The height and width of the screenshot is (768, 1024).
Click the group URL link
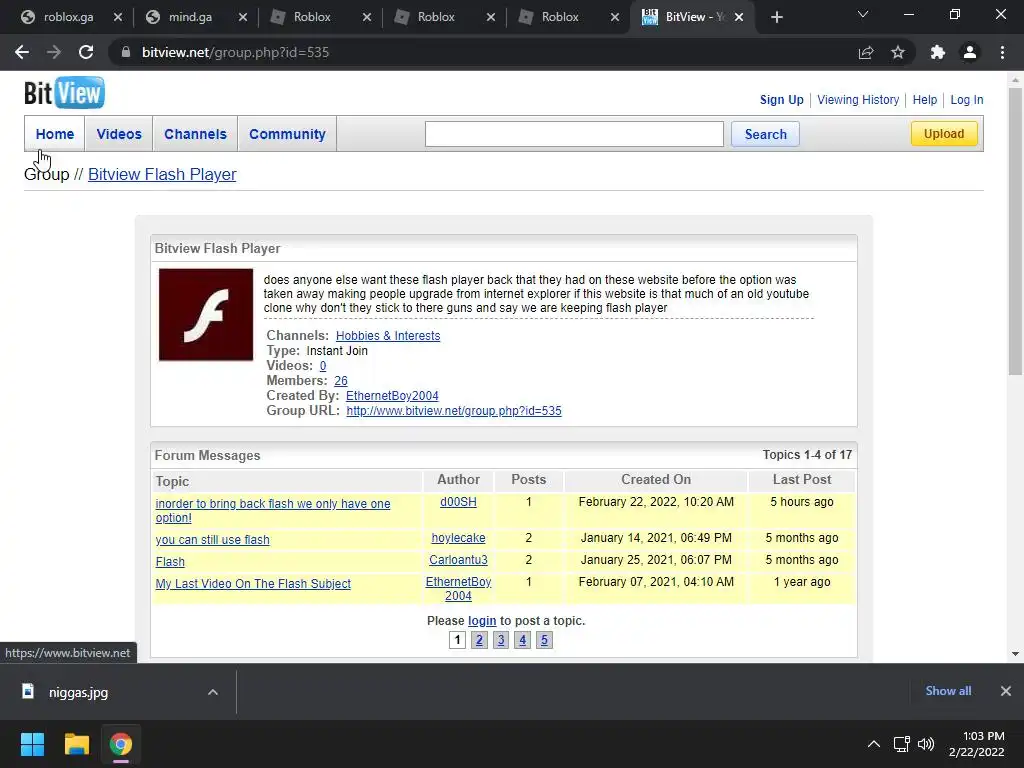(x=454, y=411)
